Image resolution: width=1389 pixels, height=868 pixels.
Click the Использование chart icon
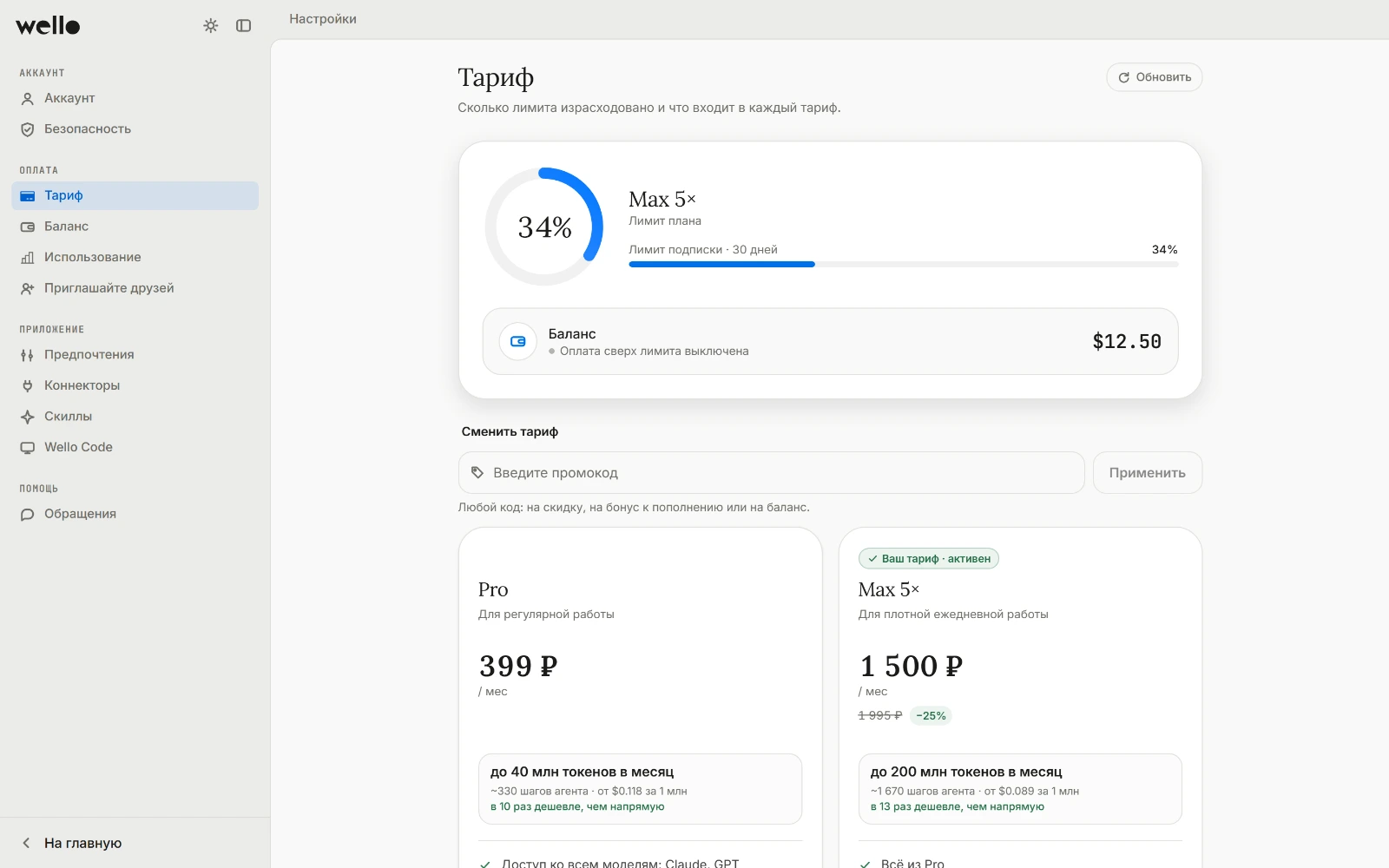tap(28, 258)
